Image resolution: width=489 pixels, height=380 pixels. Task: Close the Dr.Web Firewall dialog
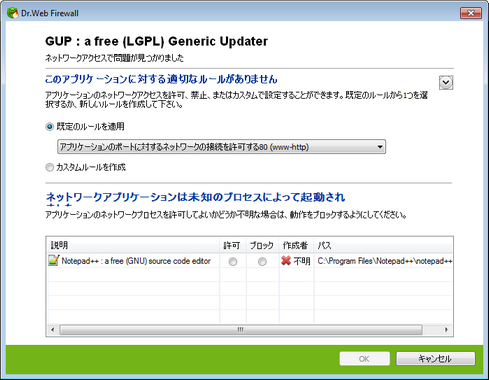[x=471, y=13]
